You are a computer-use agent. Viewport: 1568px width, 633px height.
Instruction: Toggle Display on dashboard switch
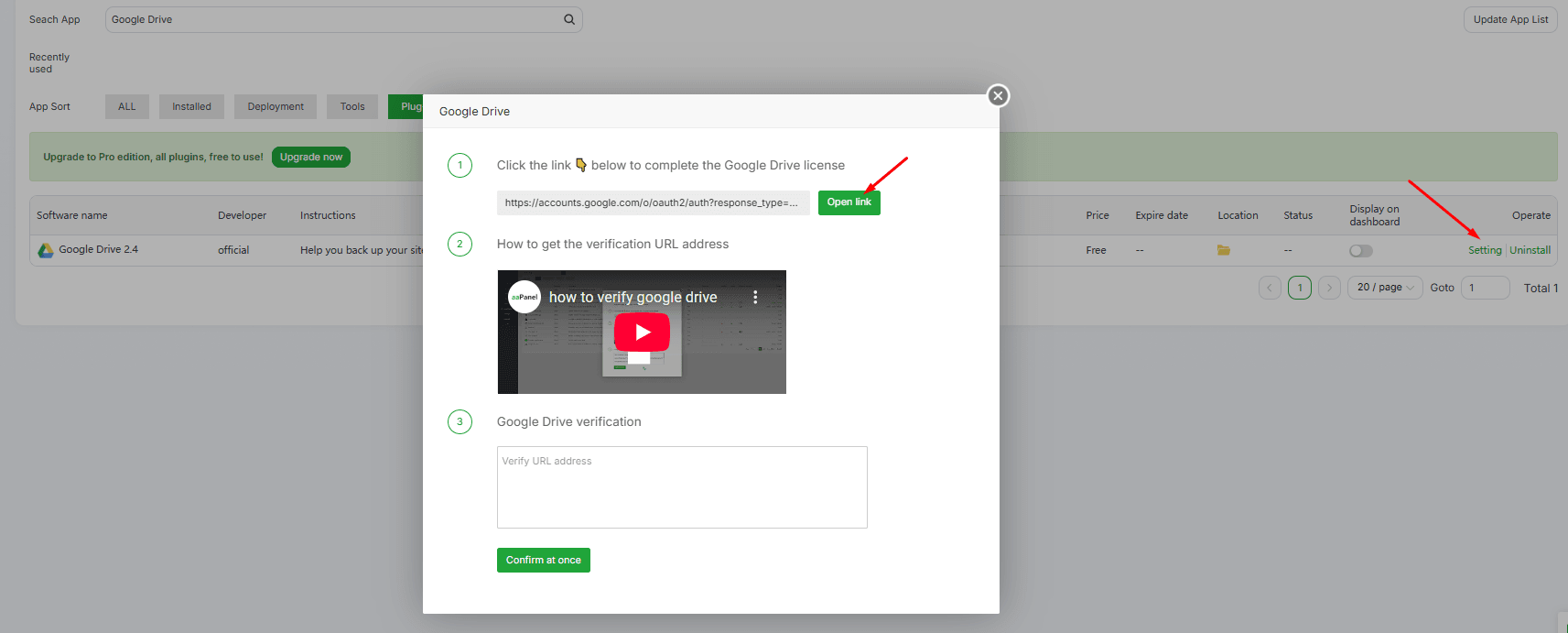coord(1361,251)
